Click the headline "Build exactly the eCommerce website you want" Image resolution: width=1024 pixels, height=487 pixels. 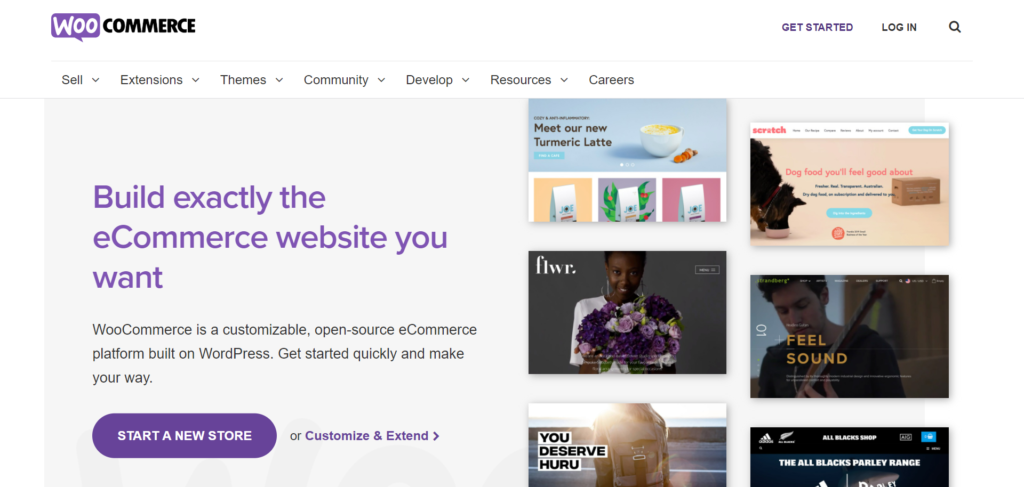(x=270, y=236)
